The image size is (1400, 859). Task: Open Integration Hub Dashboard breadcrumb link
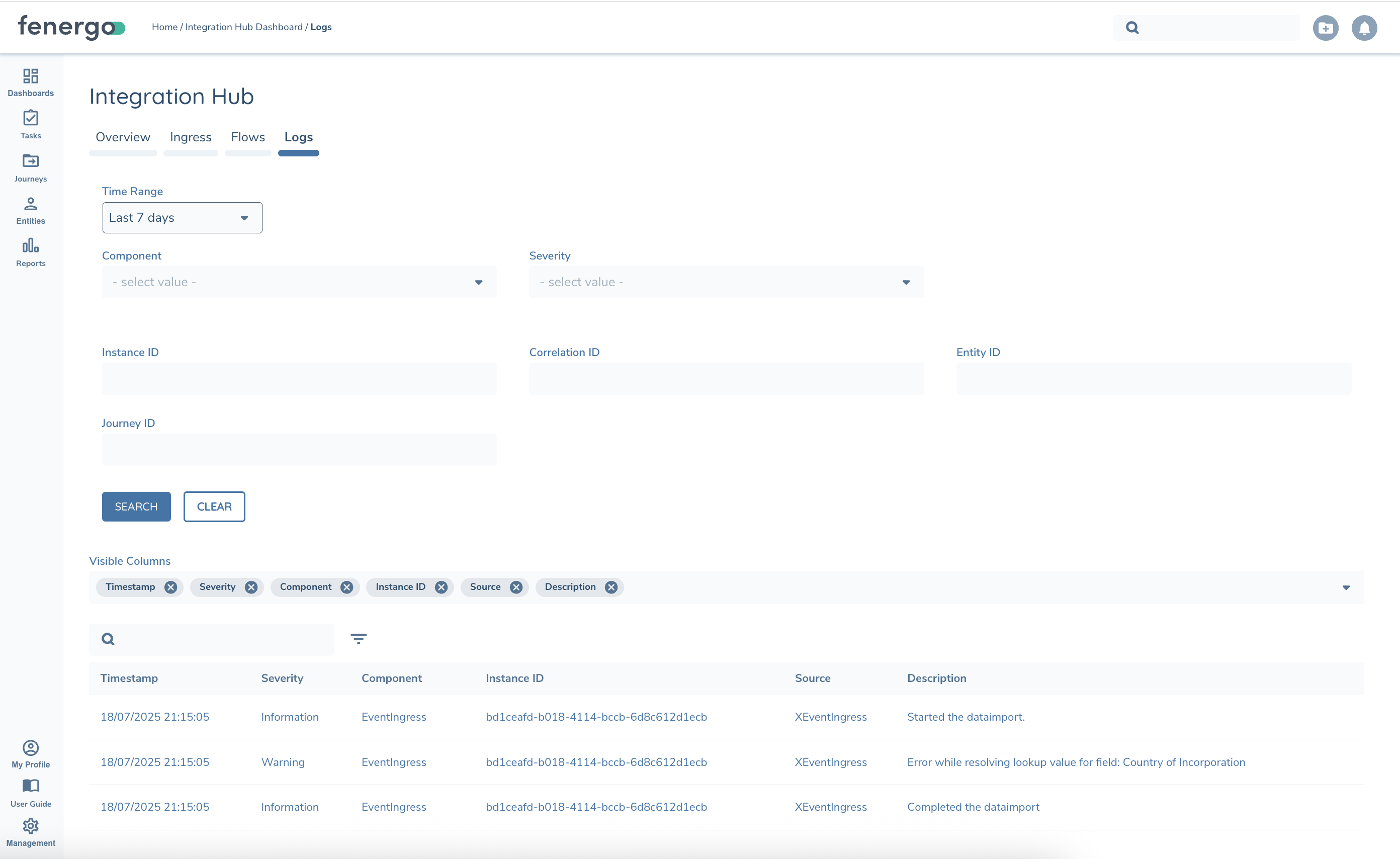pos(244,27)
